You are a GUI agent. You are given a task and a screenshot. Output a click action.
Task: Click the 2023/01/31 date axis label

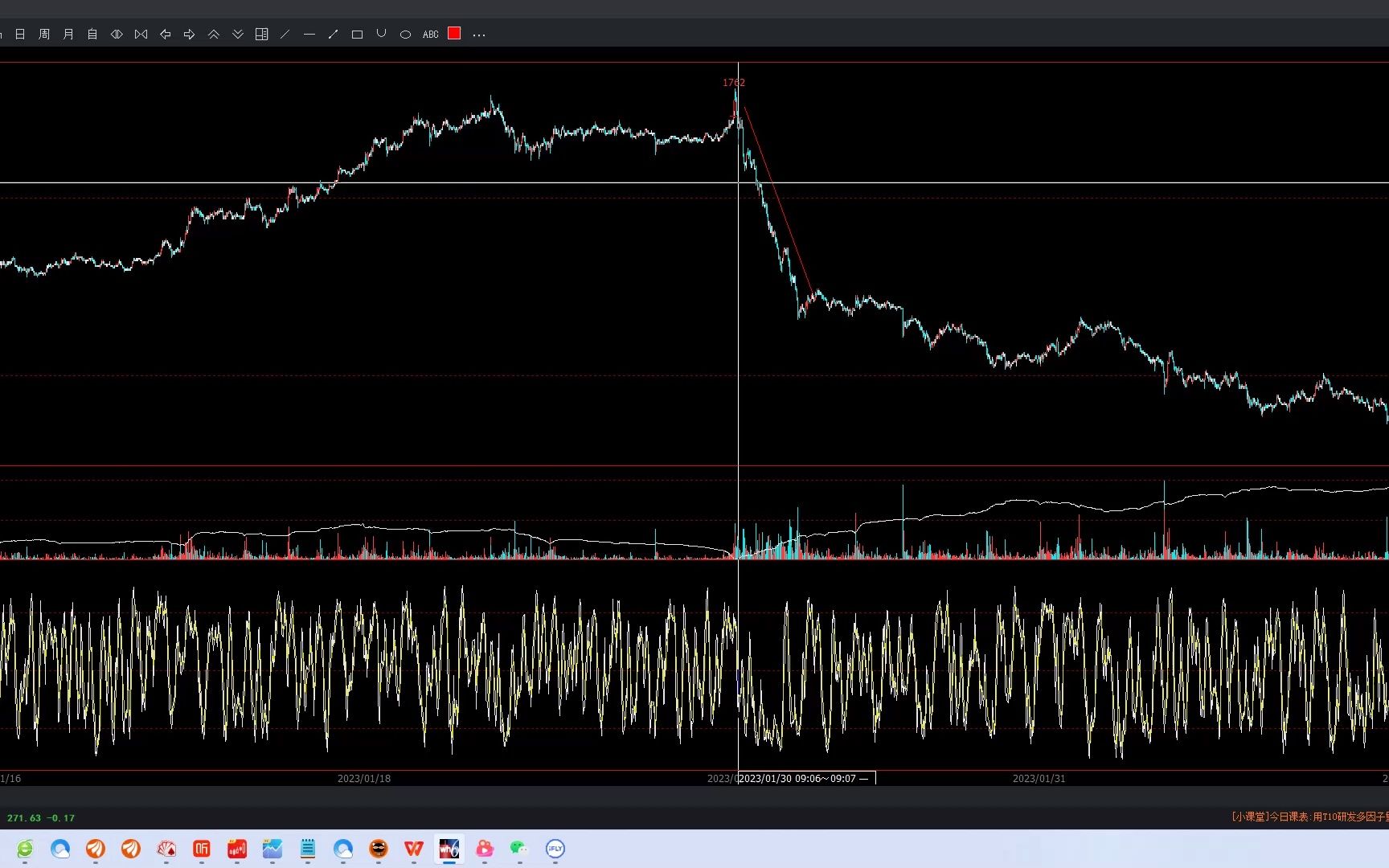(1039, 778)
